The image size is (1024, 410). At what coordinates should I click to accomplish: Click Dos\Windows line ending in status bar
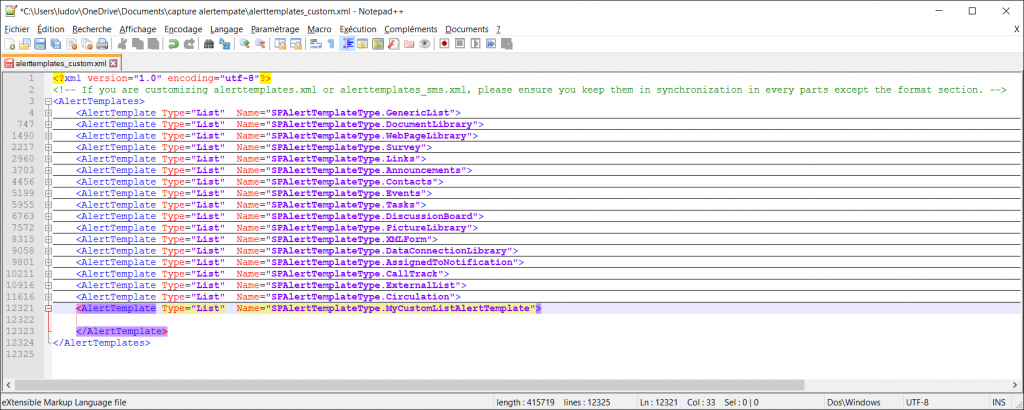(854, 402)
